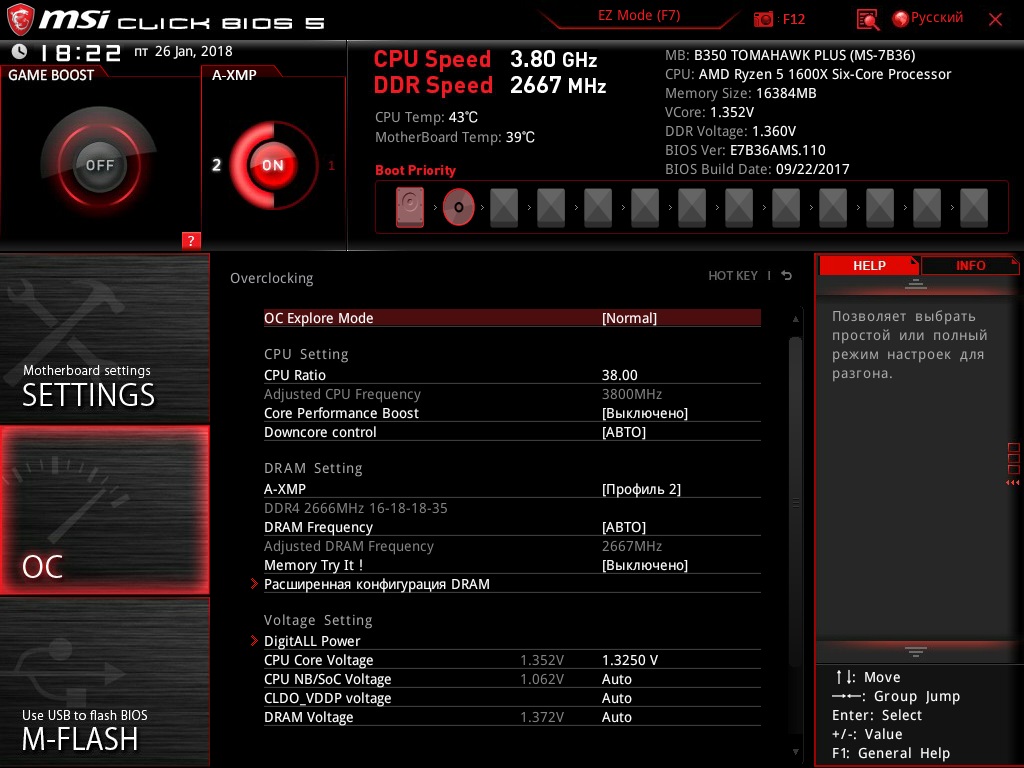Click the DDR Speed 2667 MHz readout

pos(490,86)
